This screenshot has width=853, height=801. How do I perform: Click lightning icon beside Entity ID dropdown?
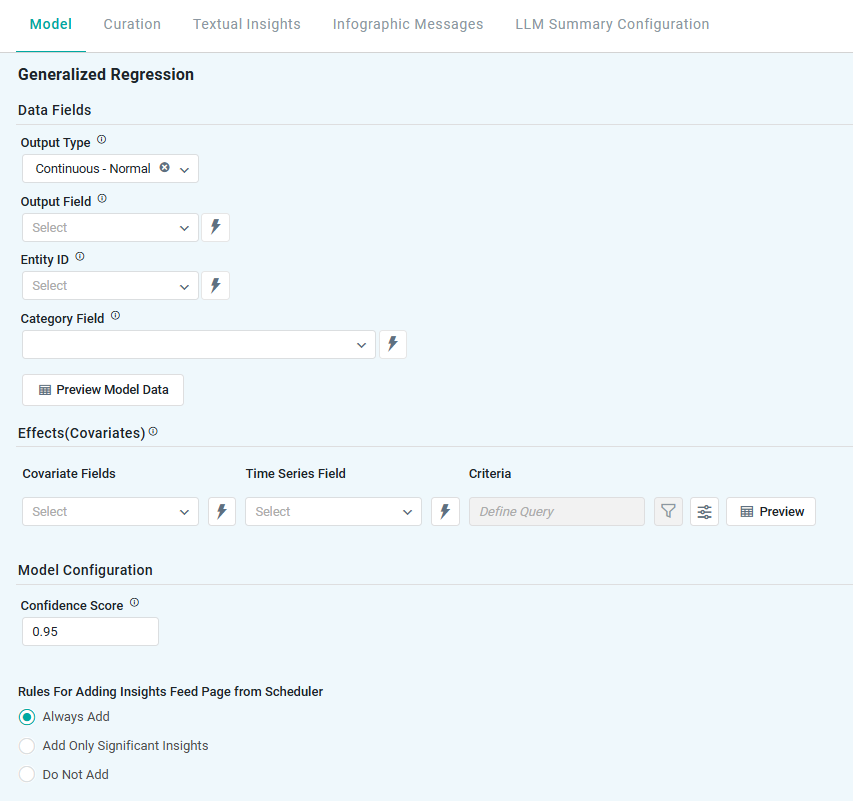point(215,285)
